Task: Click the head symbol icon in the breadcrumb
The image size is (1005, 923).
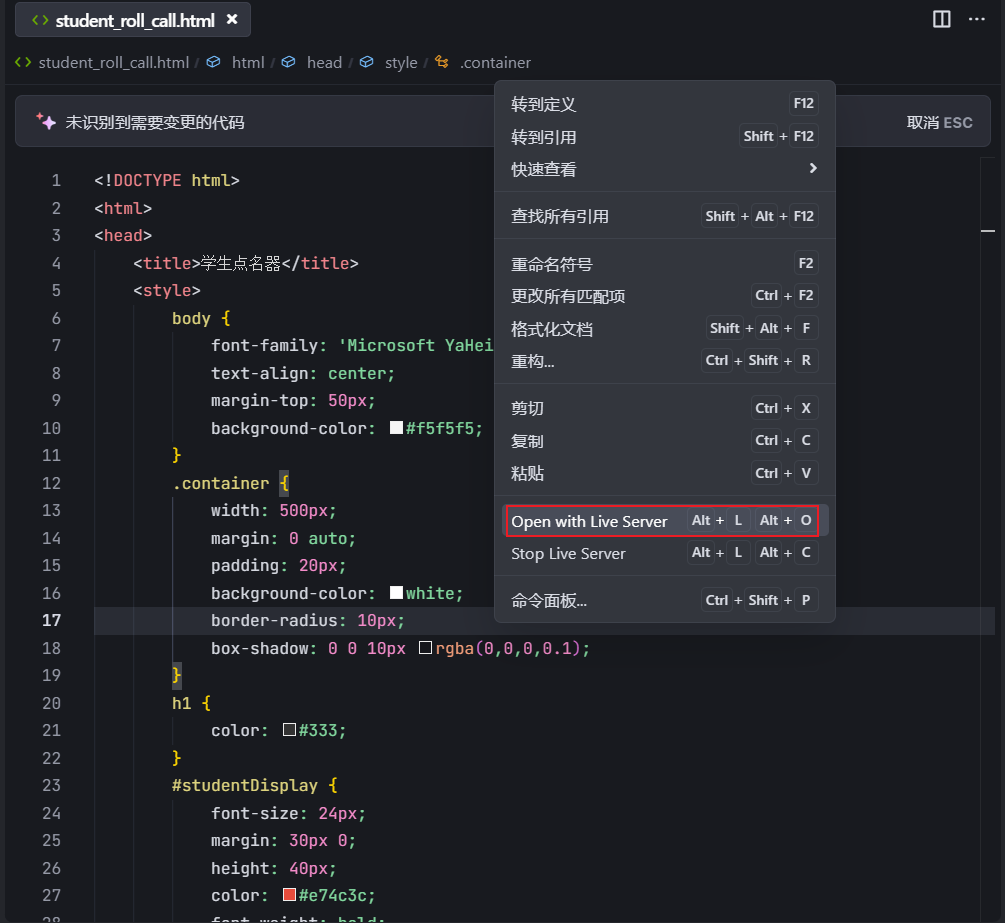Action: click(289, 62)
